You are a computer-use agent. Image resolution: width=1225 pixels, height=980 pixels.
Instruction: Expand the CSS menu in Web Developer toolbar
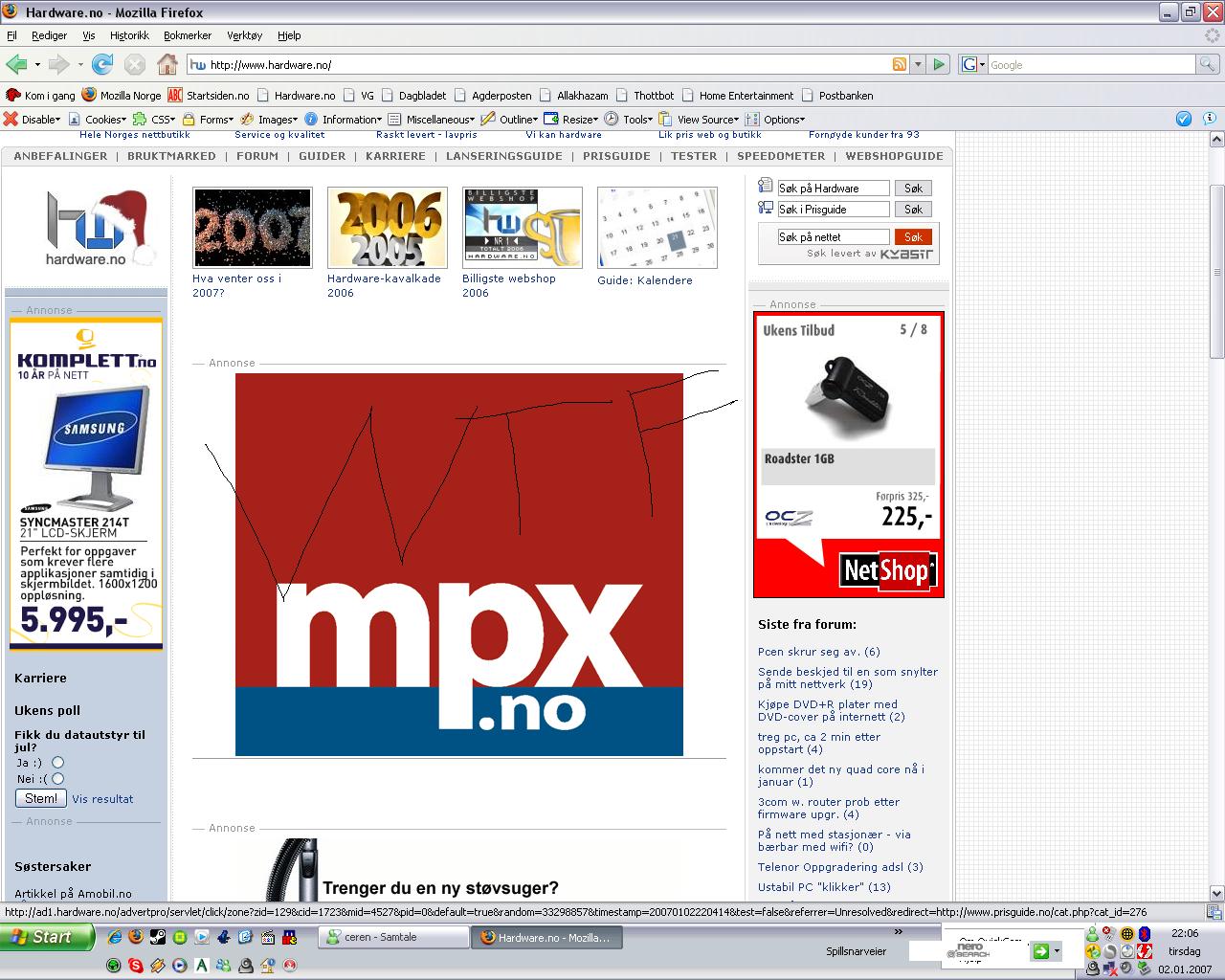coord(154,119)
